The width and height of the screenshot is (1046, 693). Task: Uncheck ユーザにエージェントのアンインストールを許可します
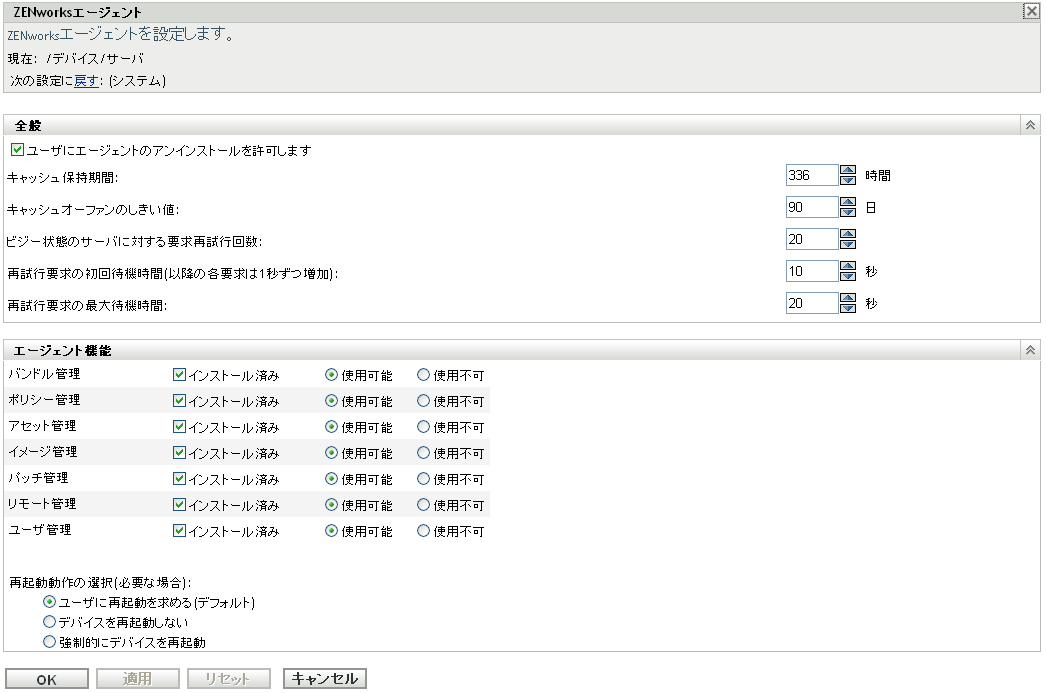pyautogui.click(x=18, y=148)
